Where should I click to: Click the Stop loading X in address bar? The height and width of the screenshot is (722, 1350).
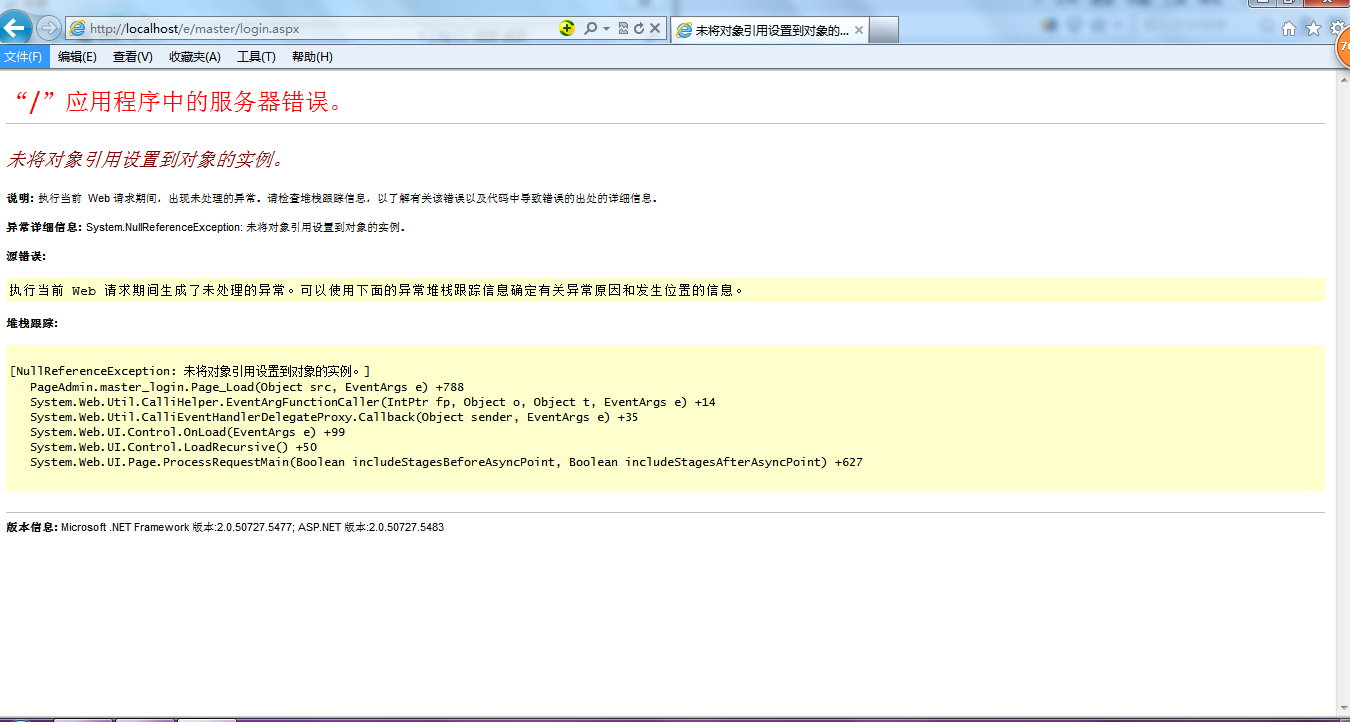pos(655,29)
